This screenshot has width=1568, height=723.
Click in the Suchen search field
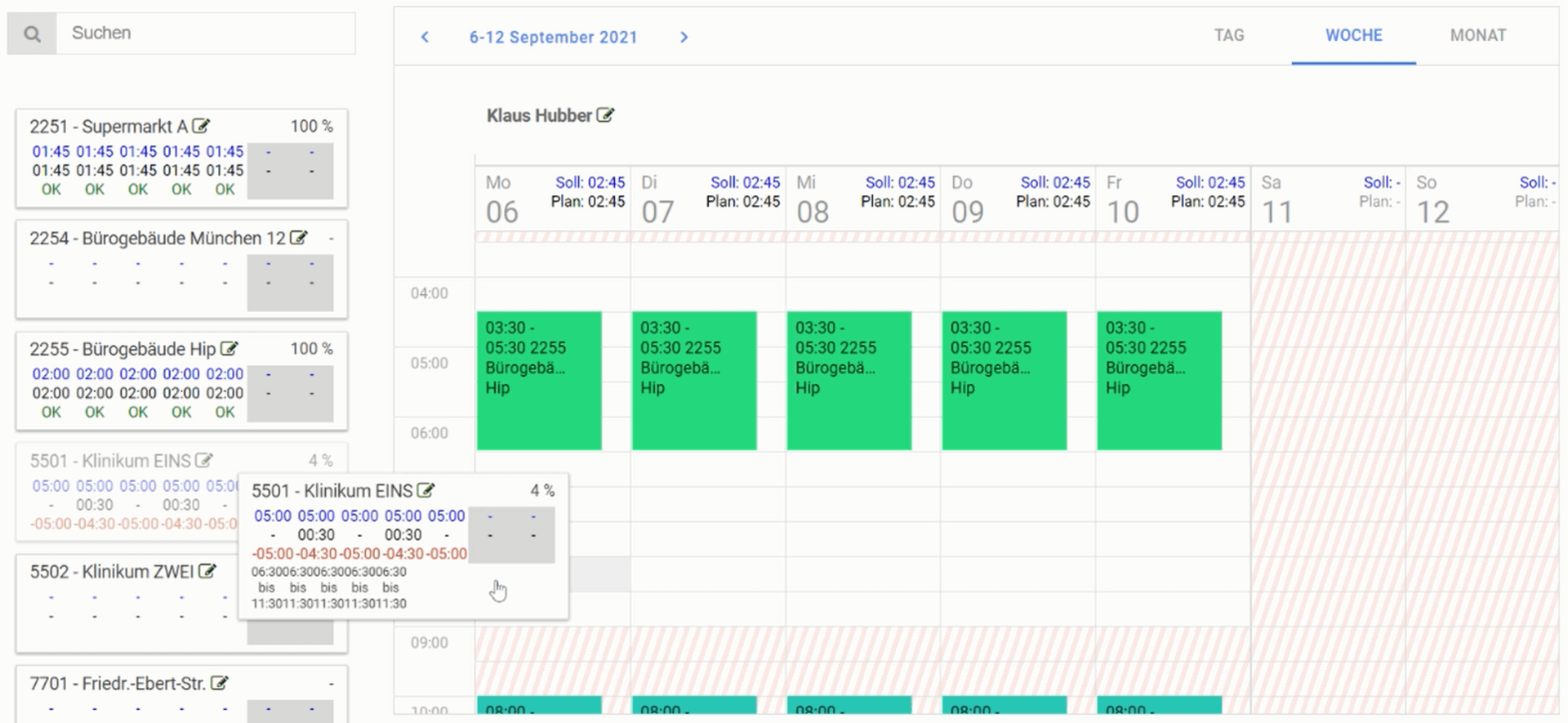pos(204,33)
